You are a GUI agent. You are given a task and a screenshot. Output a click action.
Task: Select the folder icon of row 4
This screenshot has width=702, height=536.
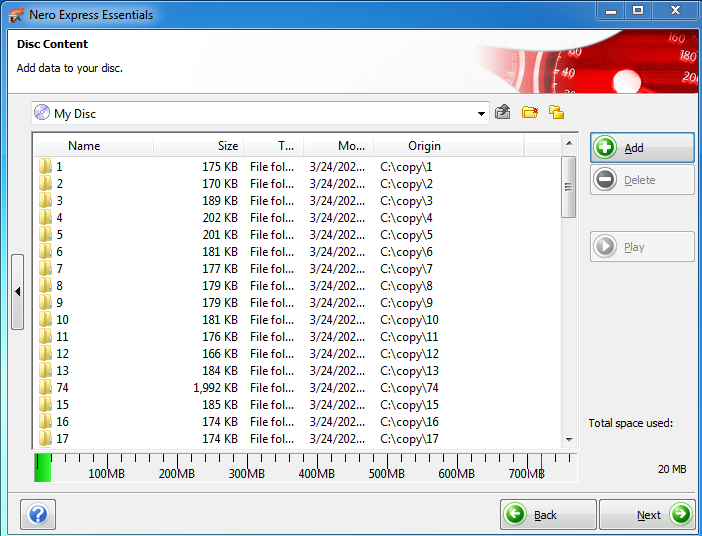tap(45, 218)
